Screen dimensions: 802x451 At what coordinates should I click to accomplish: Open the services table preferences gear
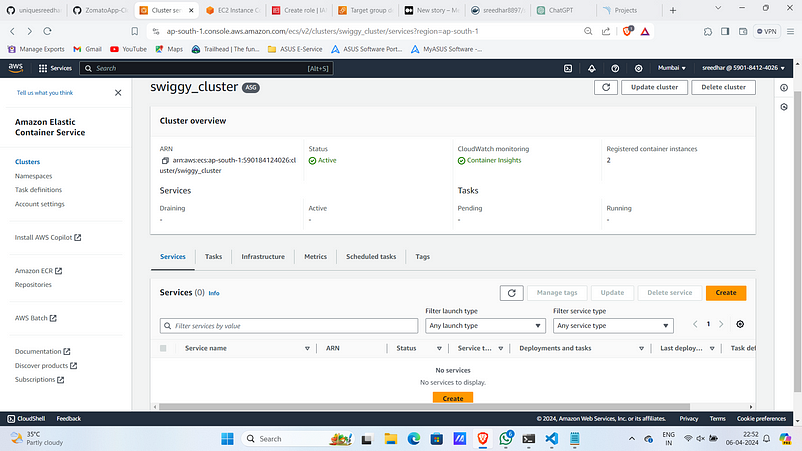tap(740, 324)
